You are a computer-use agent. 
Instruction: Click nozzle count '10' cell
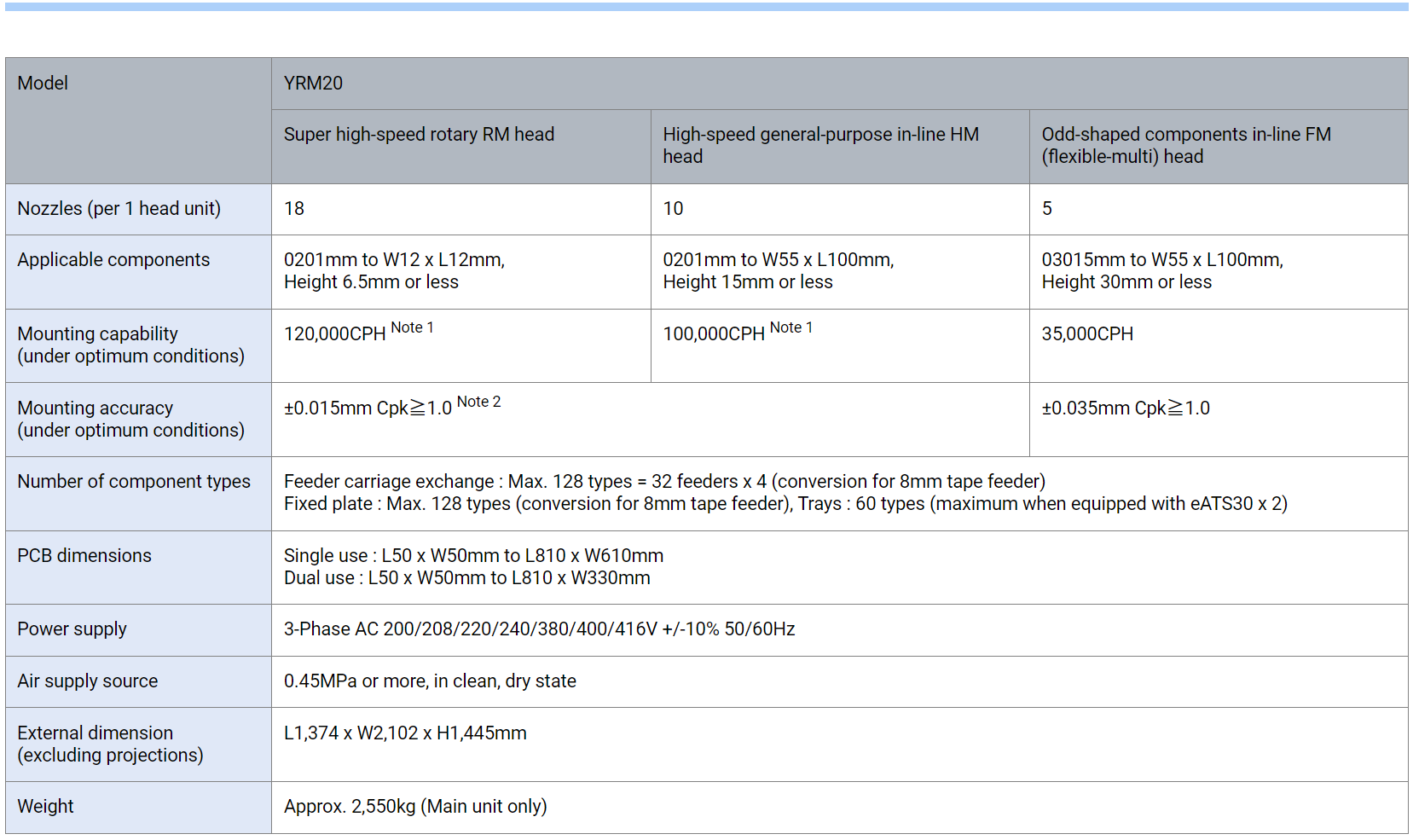point(840,209)
